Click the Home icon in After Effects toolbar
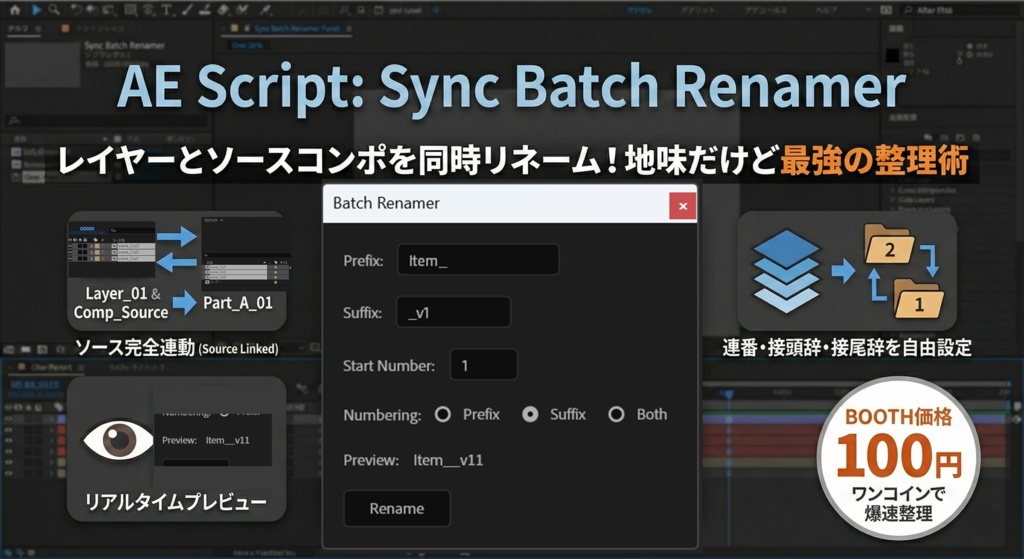Viewport: 1024px width, 559px height. pos(14,10)
